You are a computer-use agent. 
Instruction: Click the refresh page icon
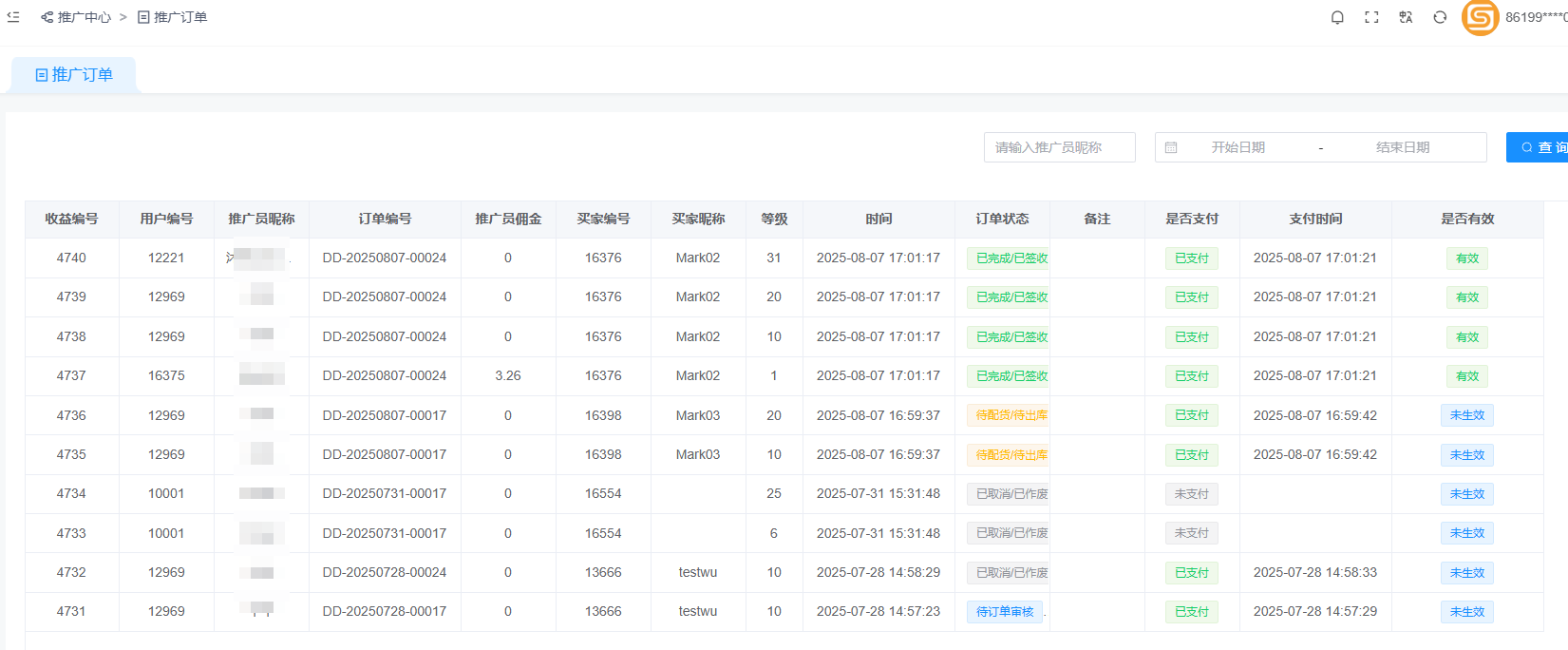point(1440,17)
